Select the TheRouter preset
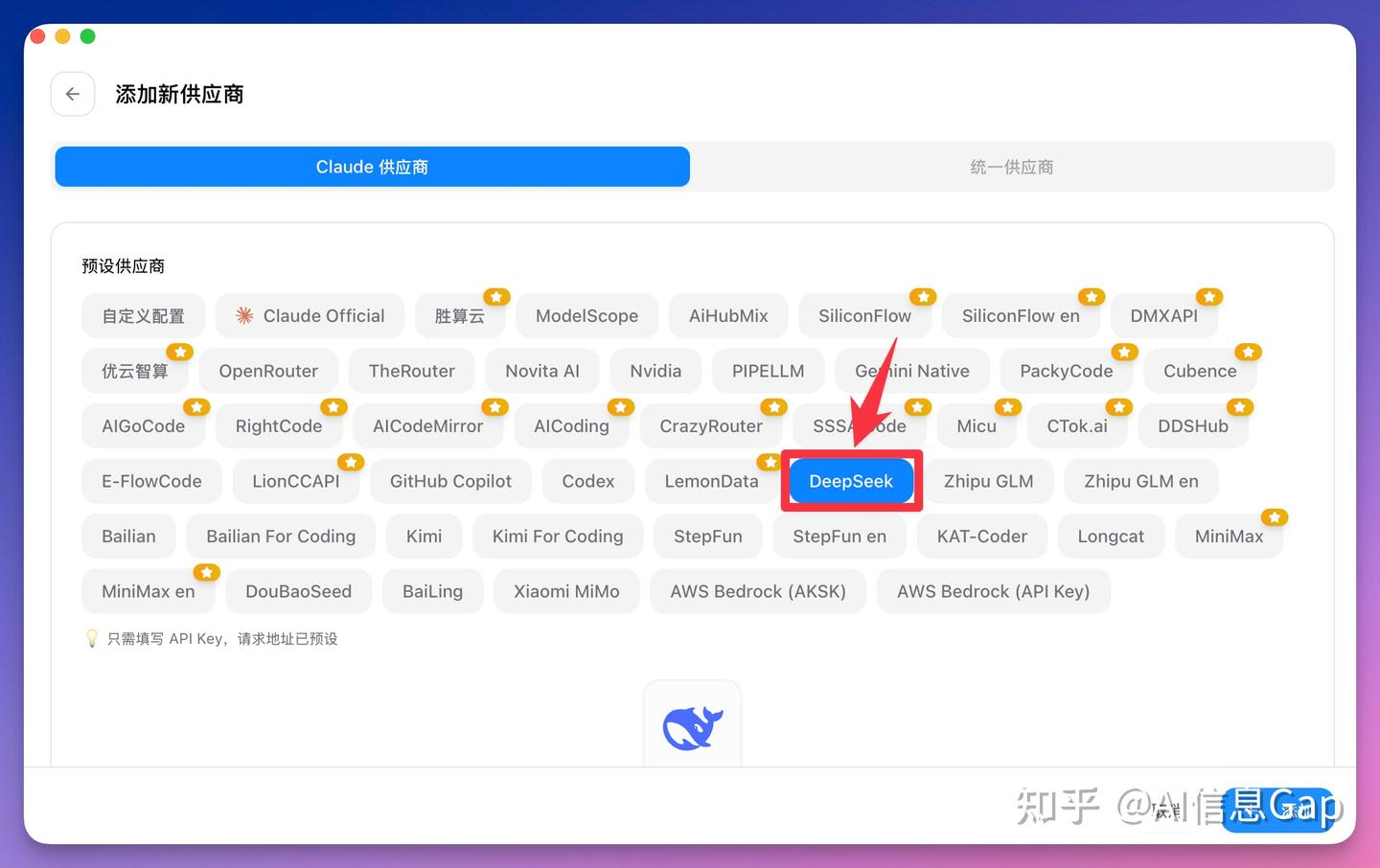 412,371
